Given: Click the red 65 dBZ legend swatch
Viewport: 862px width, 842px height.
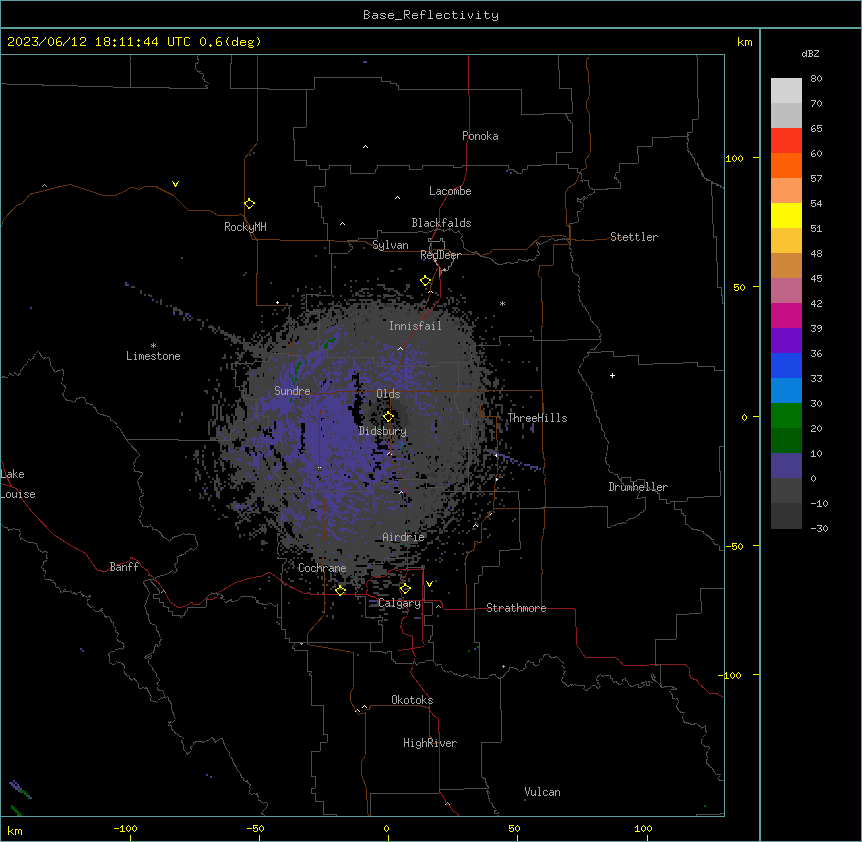Looking at the screenshot, I should [x=786, y=140].
